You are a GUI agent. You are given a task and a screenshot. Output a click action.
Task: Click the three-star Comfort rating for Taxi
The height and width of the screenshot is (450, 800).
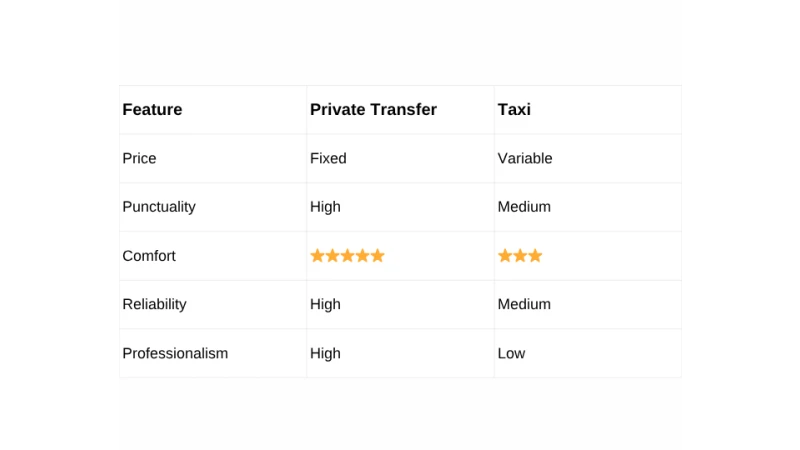click(520, 256)
